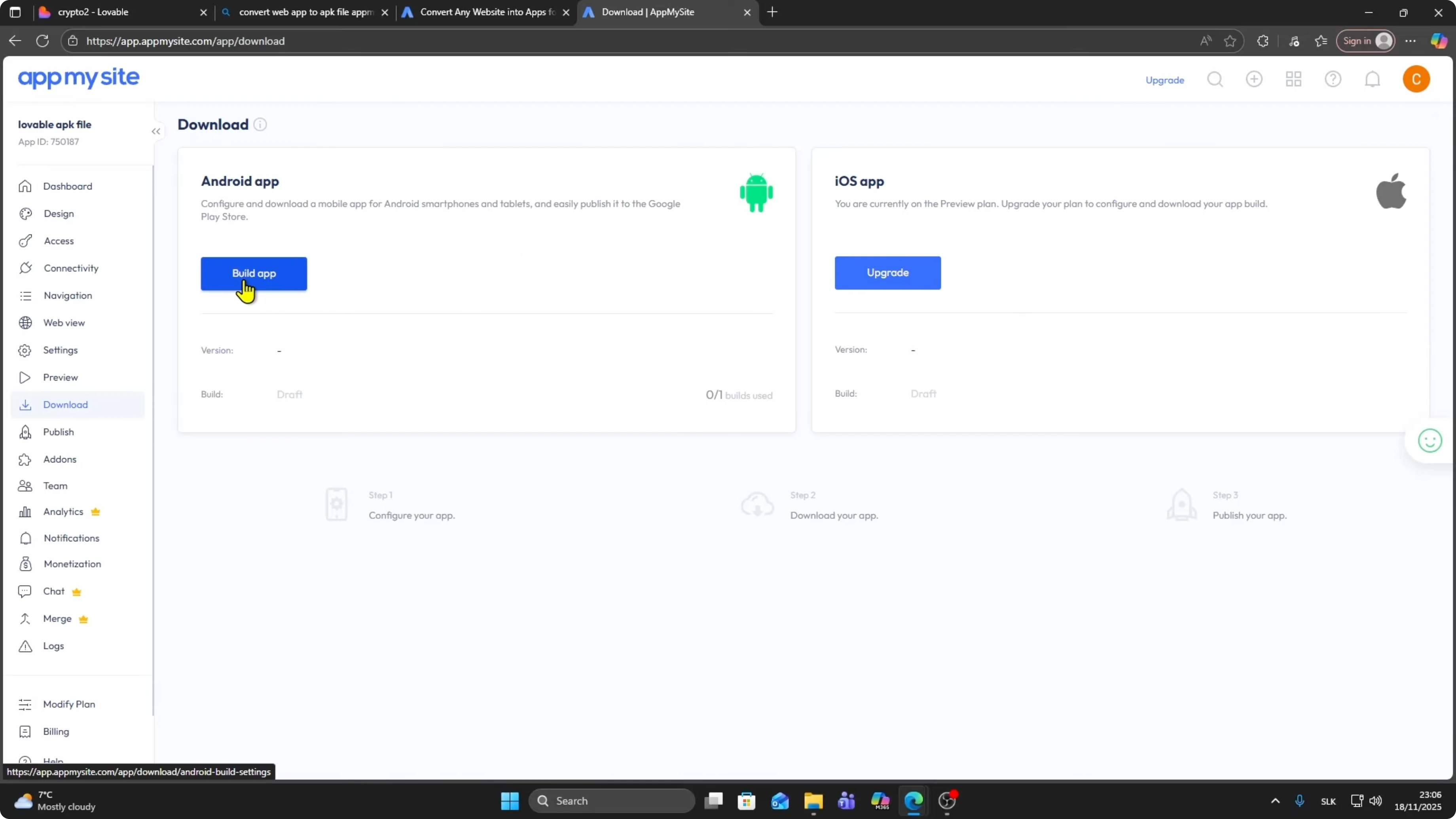This screenshot has height=819, width=1456.
Task: Click the green Android robot icon
Action: (x=756, y=193)
